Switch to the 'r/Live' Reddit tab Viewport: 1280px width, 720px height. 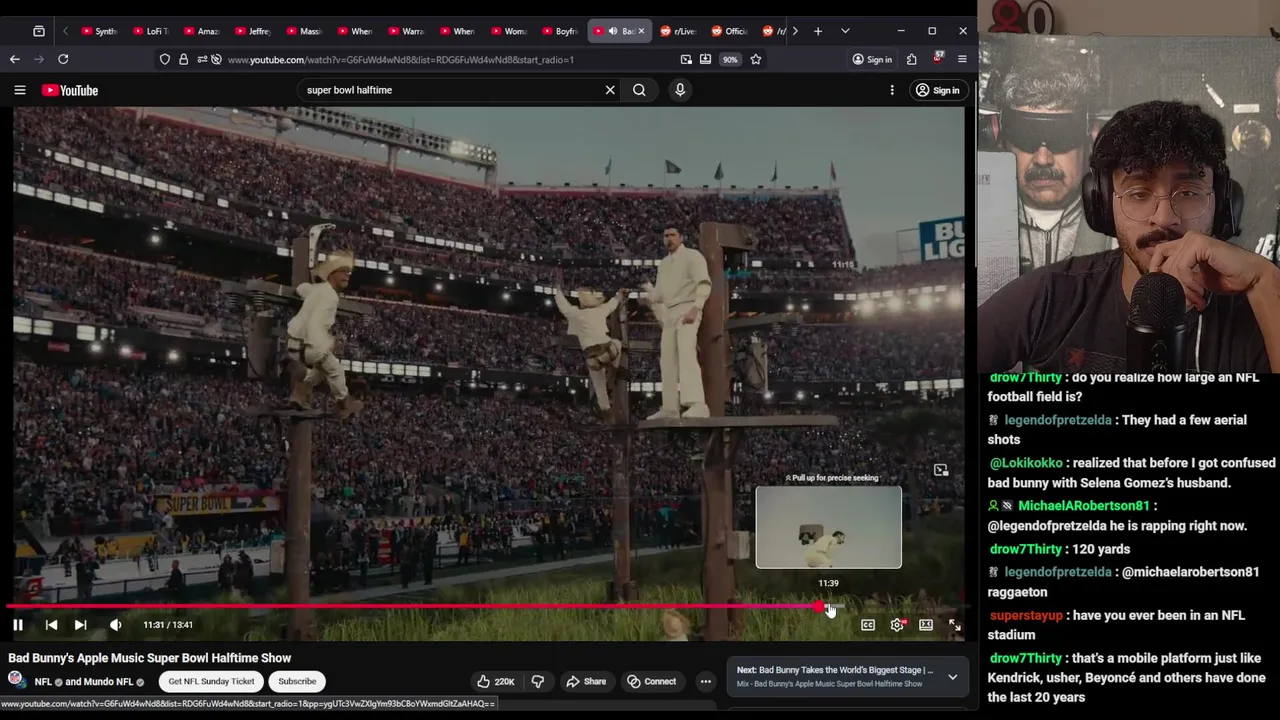[x=678, y=31]
